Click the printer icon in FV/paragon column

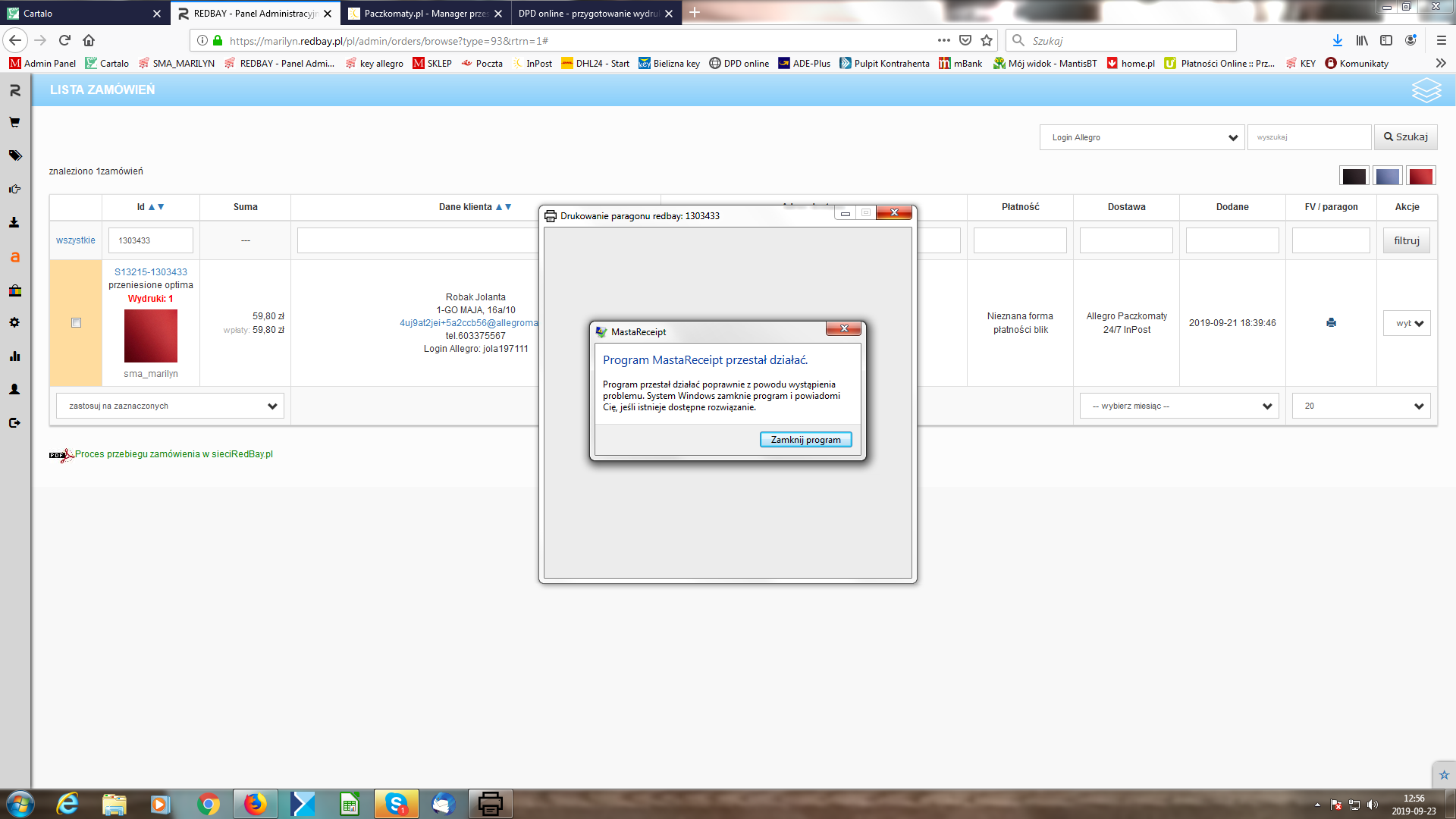(1331, 322)
